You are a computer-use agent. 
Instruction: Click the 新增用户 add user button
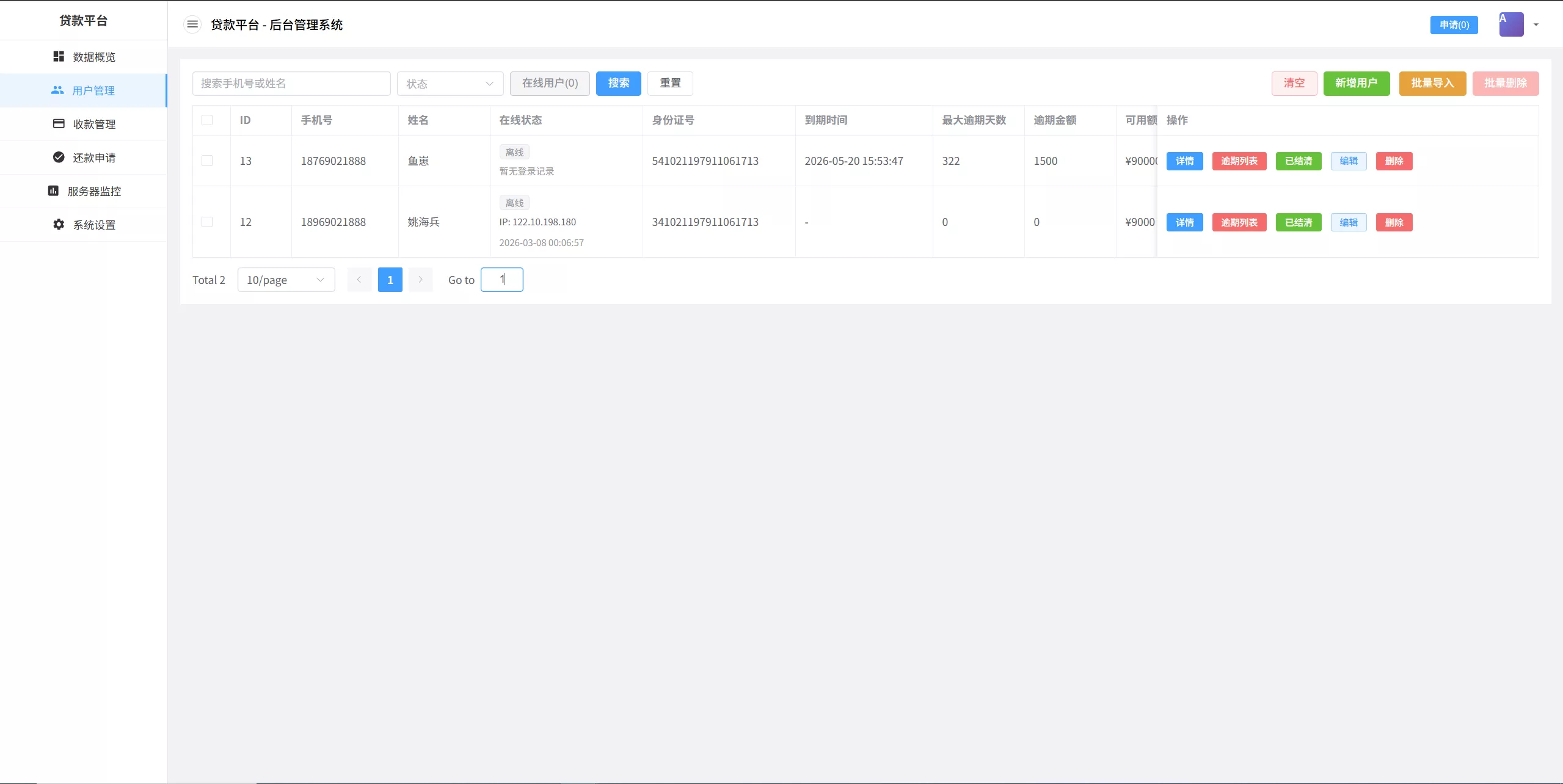(x=1356, y=83)
